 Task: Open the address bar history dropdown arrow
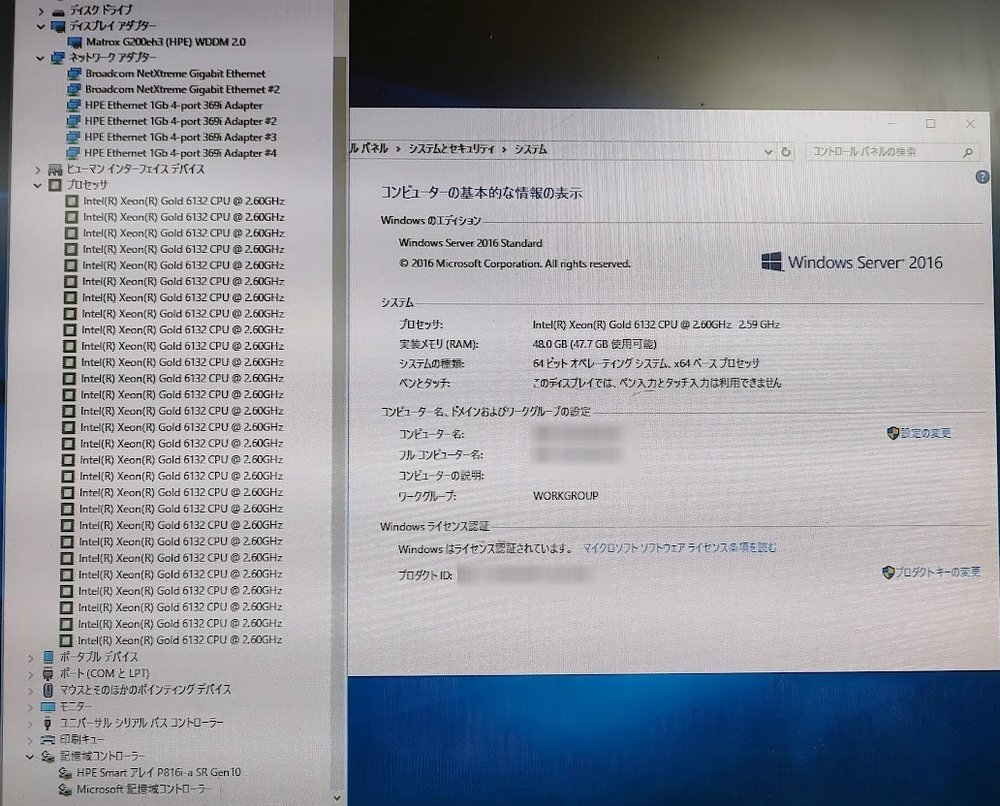tap(768, 152)
